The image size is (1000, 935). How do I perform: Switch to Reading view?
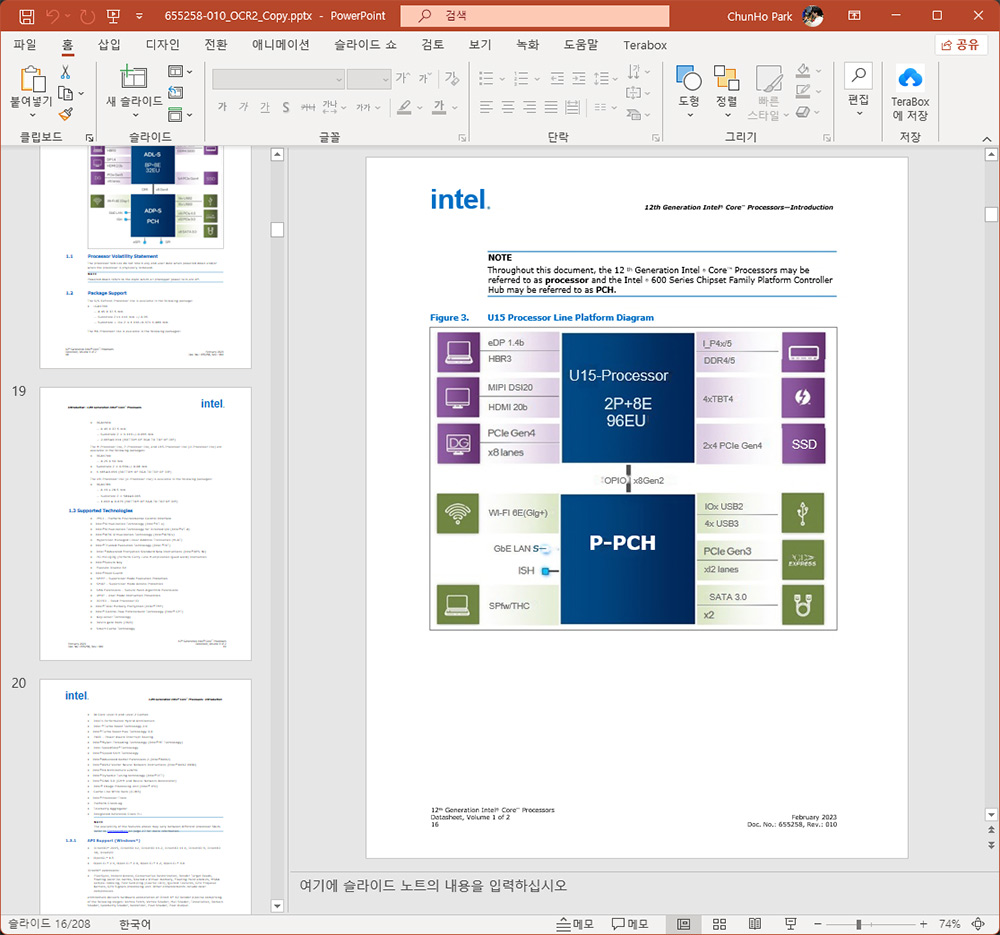(x=755, y=924)
